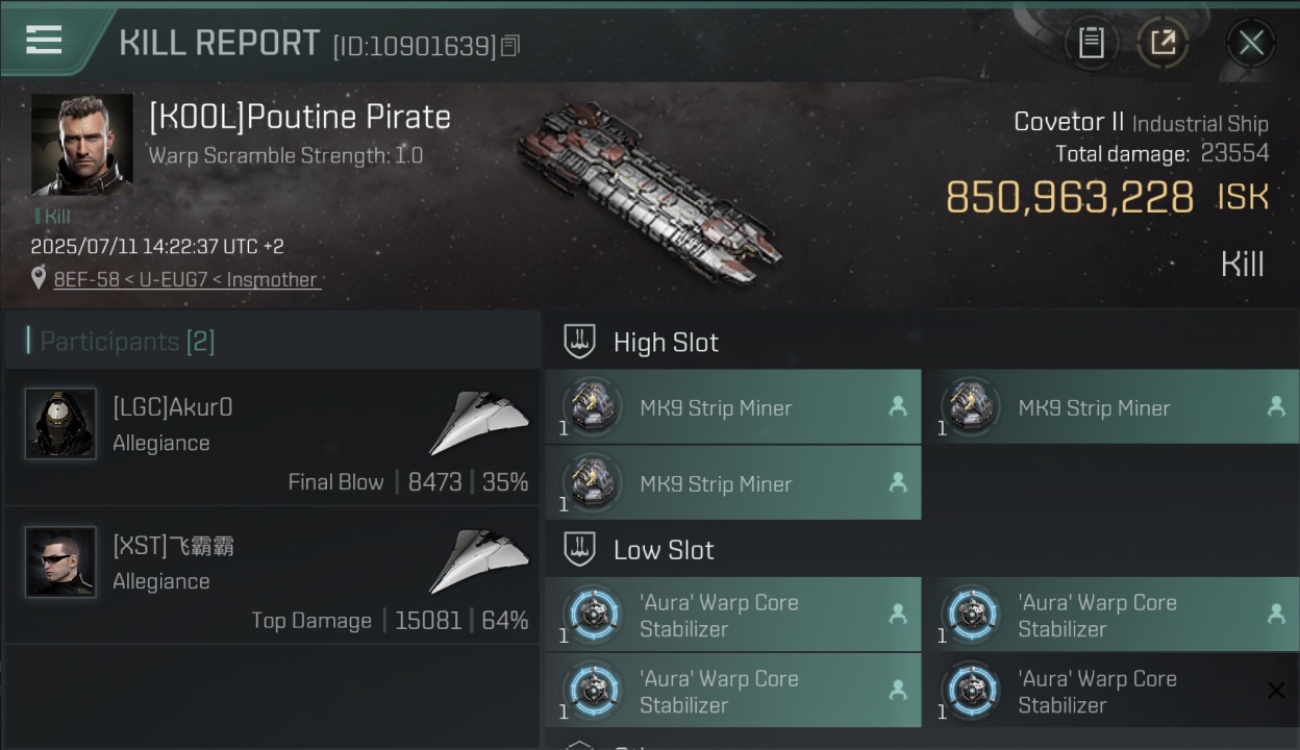Click the clipboard report icon
The image size is (1300, 750).
pyautogui.click(x=1091, y=43)
